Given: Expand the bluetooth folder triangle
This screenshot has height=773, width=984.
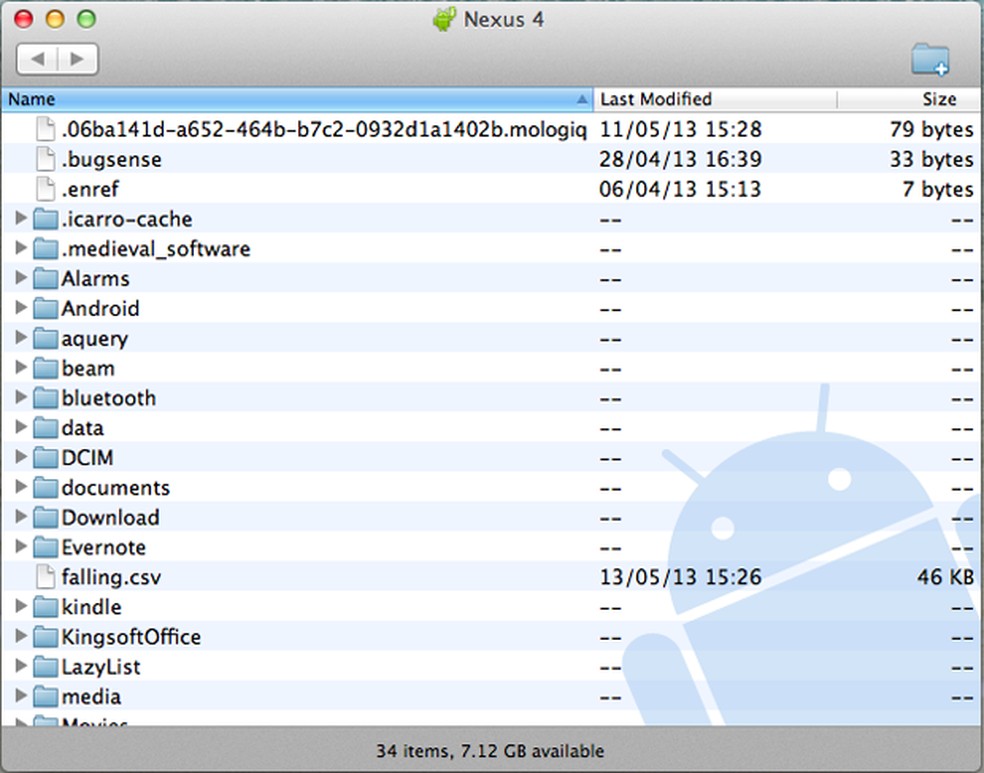Looking at the screenshot, I should coord(21,397).
